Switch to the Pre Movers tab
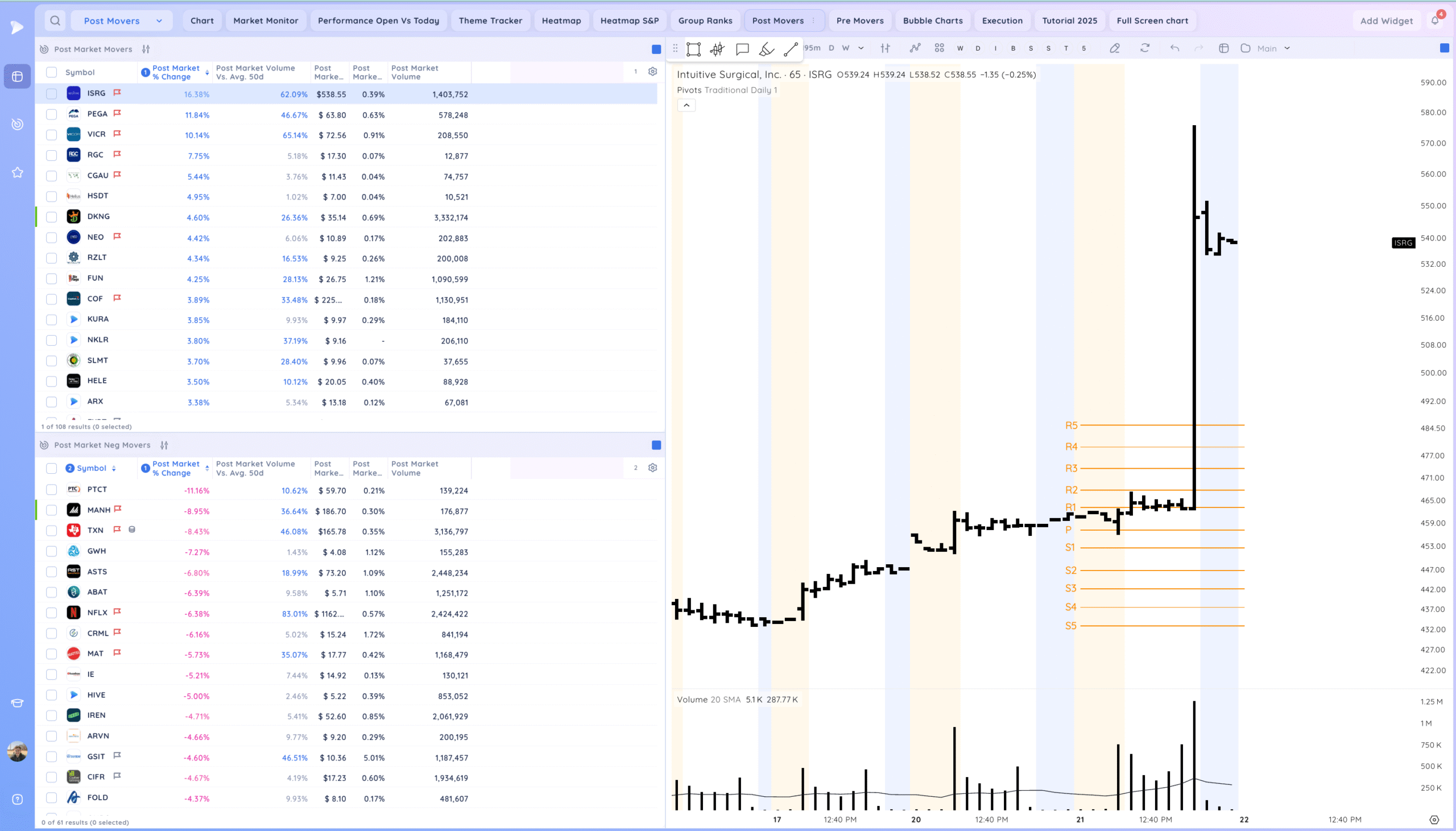1456x831 pixels. click(859, 20)
